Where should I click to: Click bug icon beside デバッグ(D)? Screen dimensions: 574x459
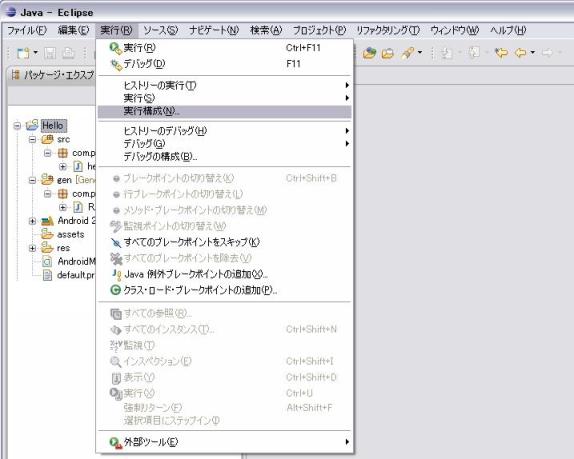(116, 64)
